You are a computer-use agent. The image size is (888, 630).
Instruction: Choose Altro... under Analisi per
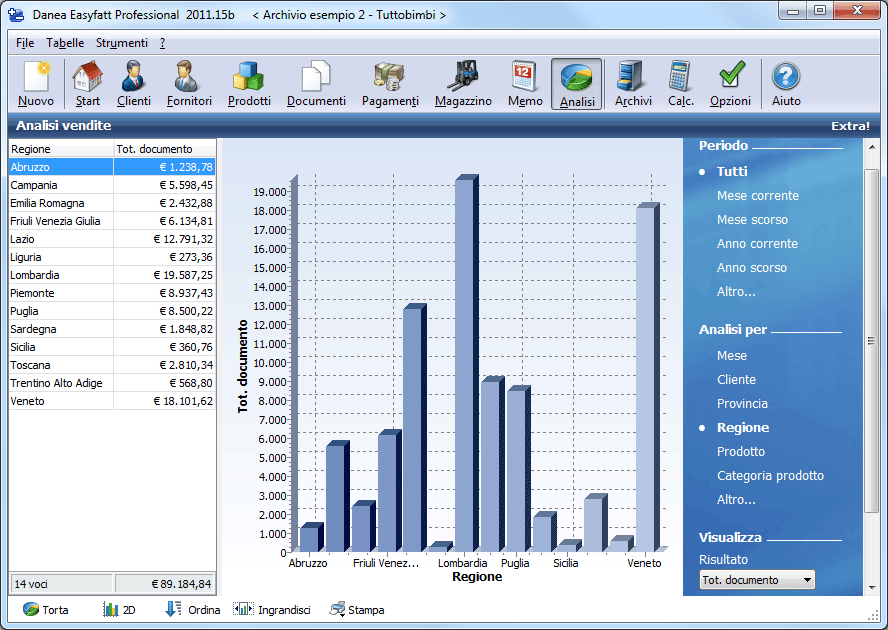[736, 500]
